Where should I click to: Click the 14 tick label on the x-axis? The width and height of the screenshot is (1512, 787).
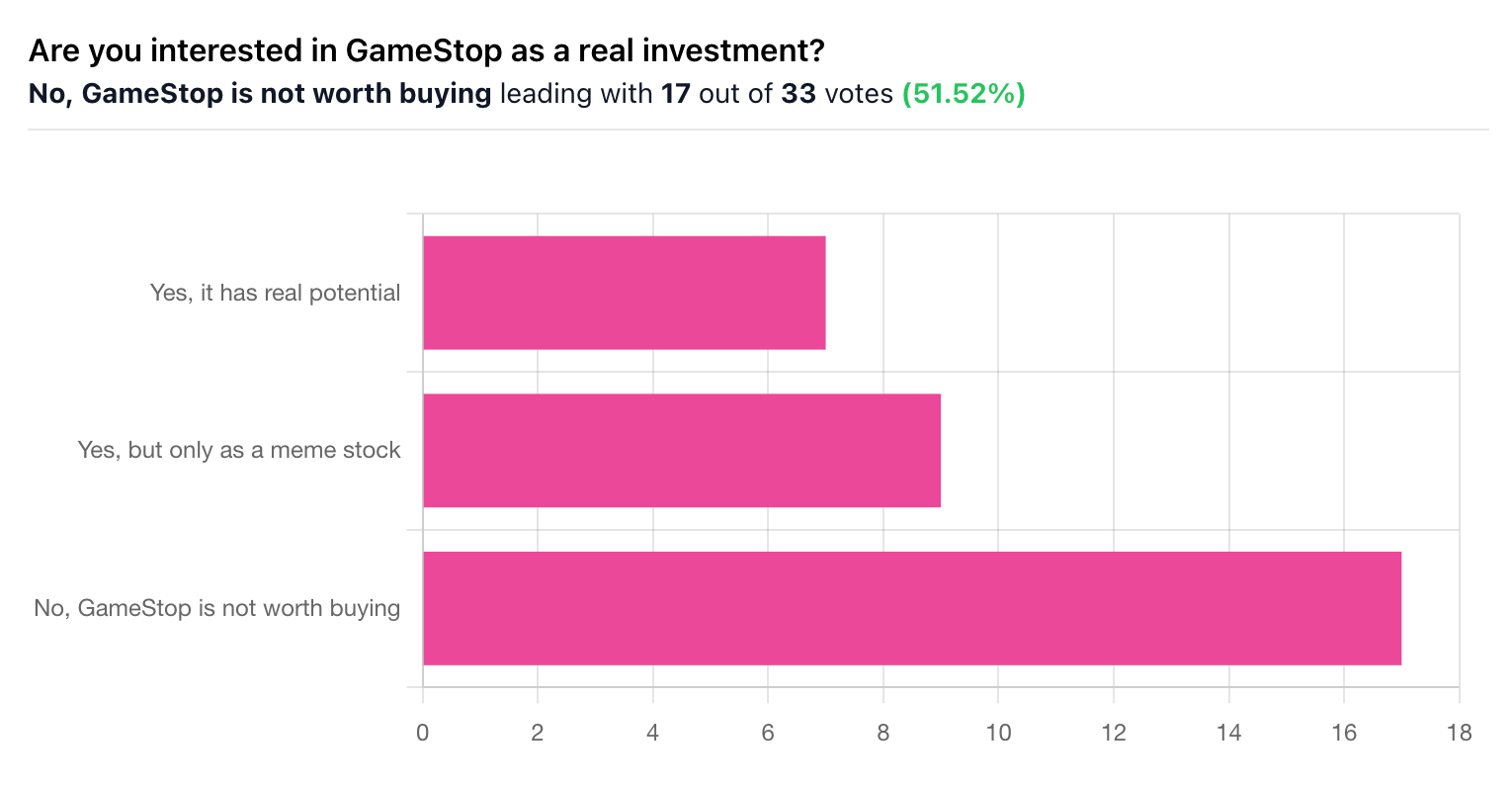(x=1228, y=733)
